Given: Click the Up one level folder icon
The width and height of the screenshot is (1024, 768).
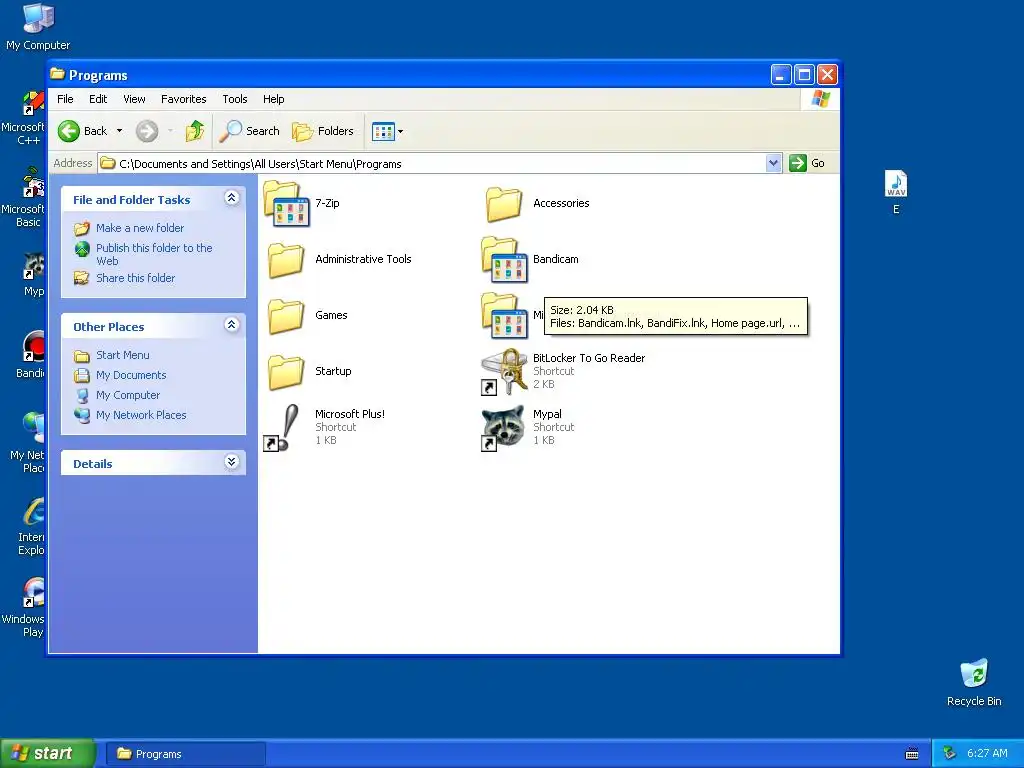Looking at the screenshot, I should (x=194, y=131).
